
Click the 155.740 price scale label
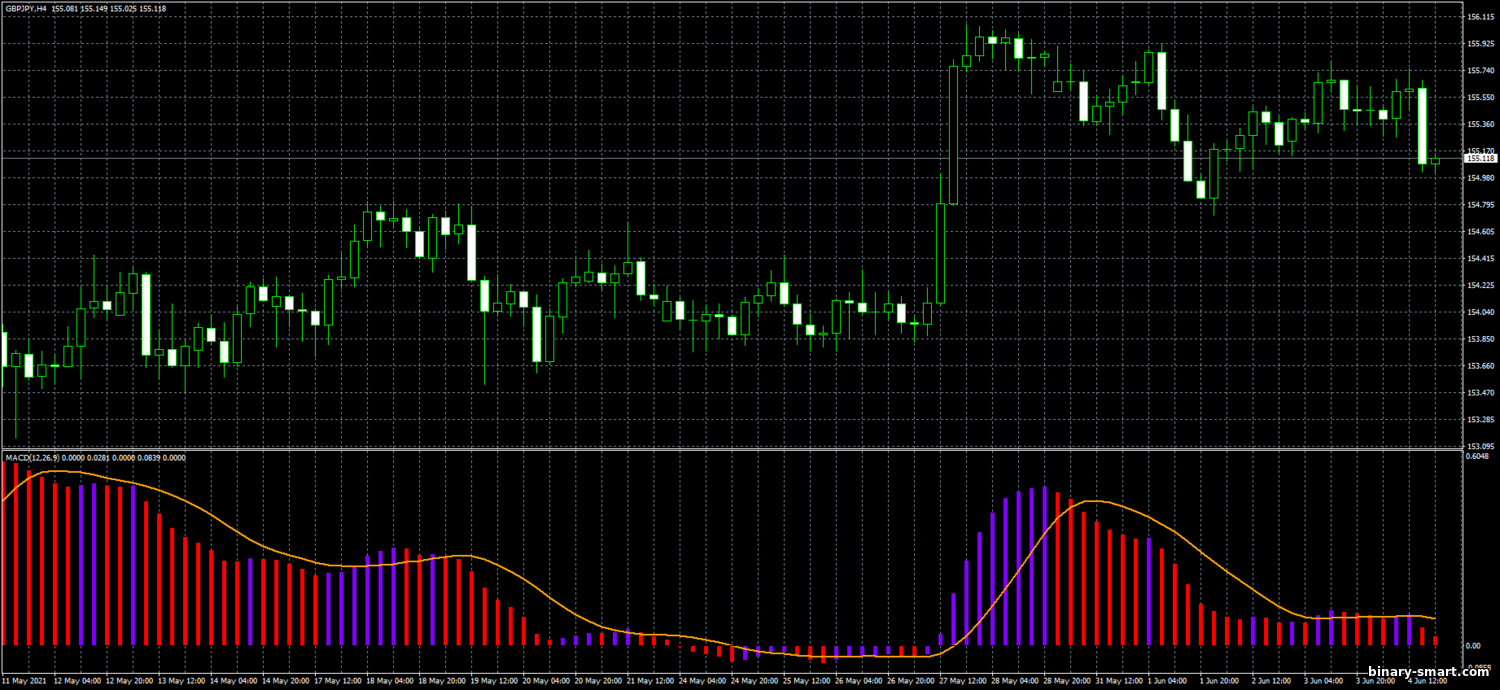tap(1481, 71)
